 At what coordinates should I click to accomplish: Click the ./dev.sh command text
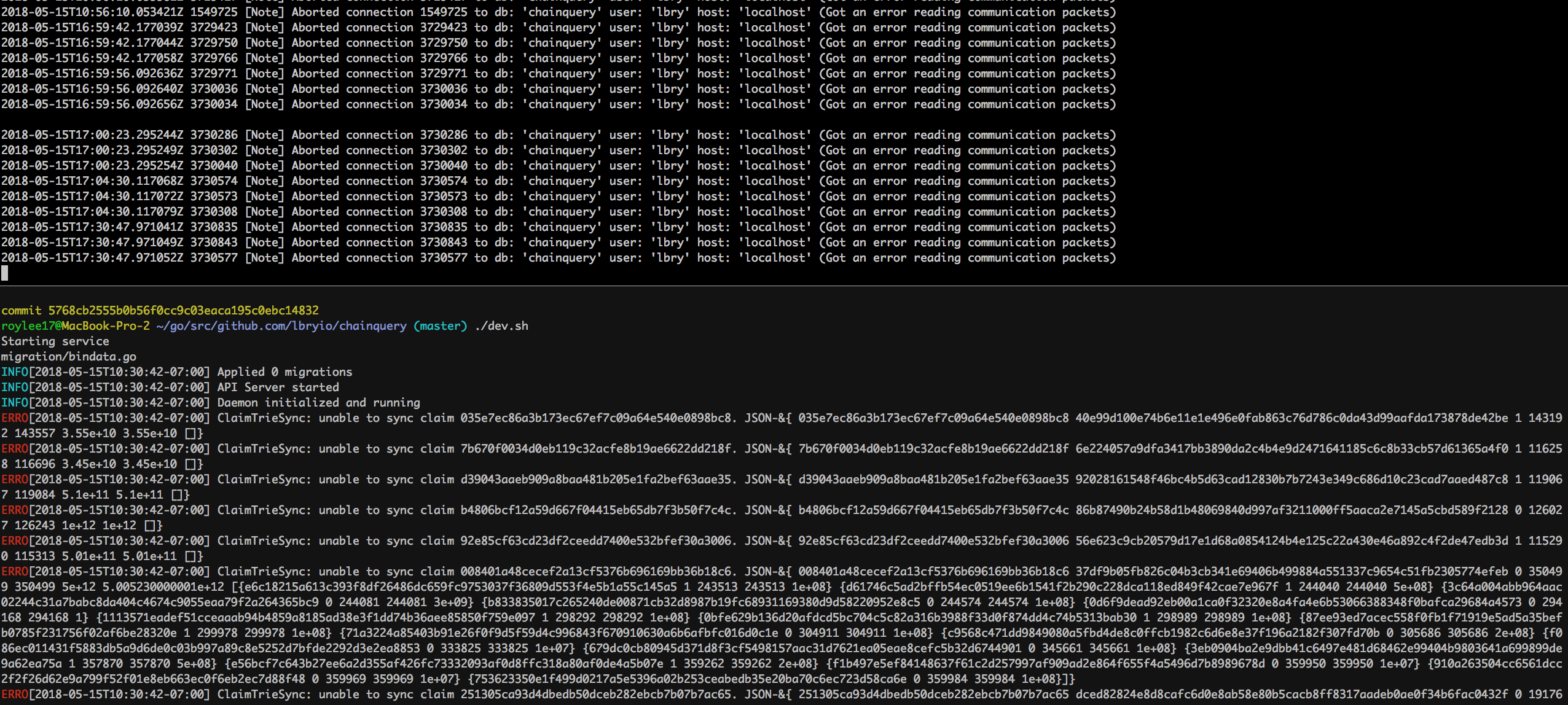[501, 326]
